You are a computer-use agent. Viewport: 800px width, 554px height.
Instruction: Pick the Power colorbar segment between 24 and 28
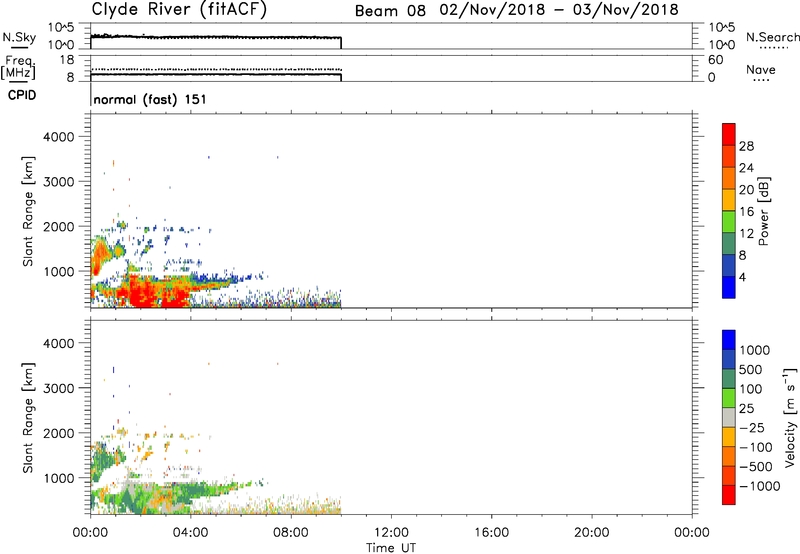[x=729, y=156]
